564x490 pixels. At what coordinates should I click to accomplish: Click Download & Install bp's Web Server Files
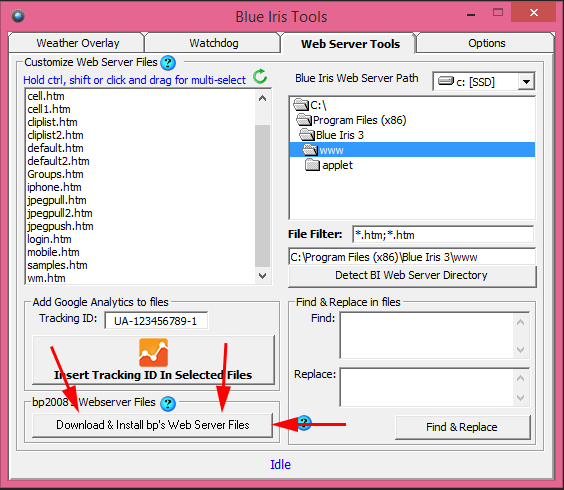point(153,425)
